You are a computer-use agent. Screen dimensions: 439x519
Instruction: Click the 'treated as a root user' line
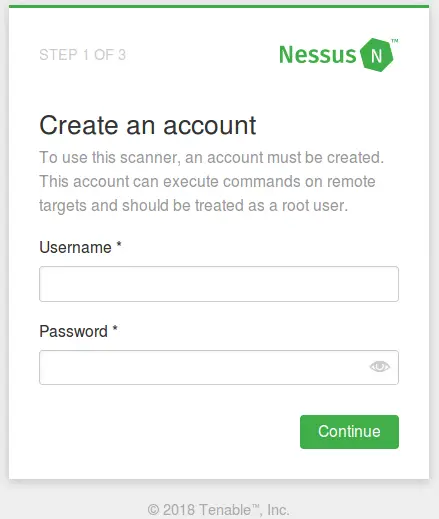[x=194, y=206]
